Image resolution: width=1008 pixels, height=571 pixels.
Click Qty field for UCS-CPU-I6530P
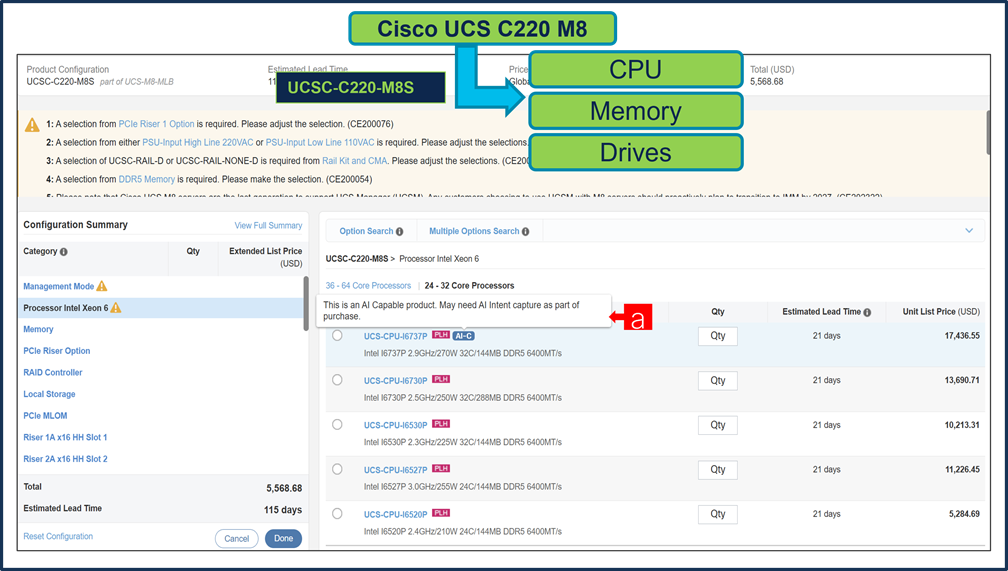click(x=717, y=425)
